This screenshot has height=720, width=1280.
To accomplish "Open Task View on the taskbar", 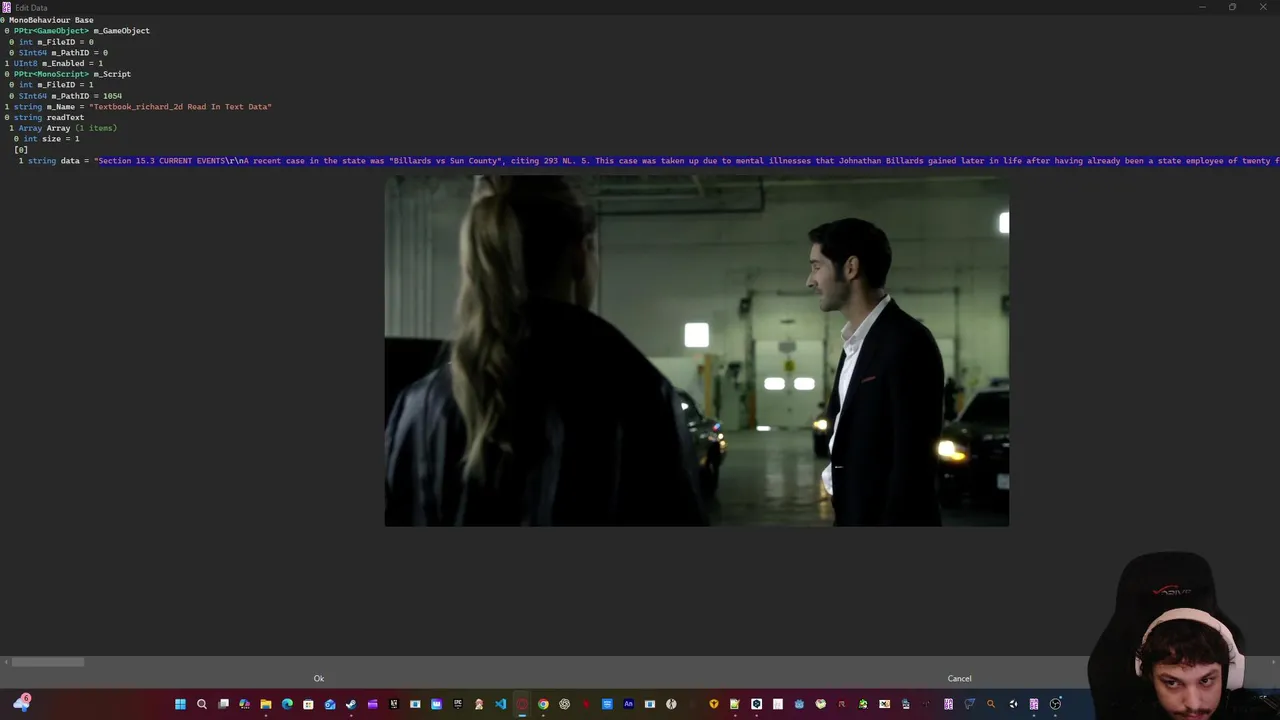I will 223,704.
